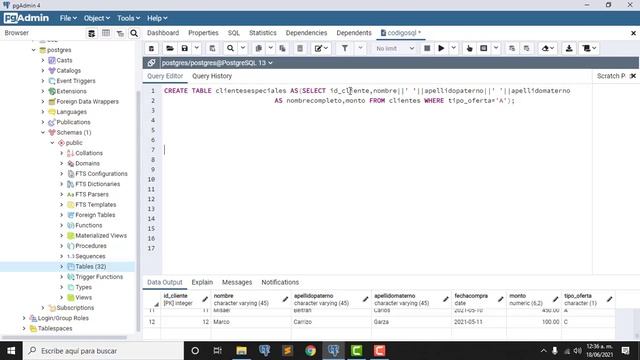Open the Help menu

157,18
